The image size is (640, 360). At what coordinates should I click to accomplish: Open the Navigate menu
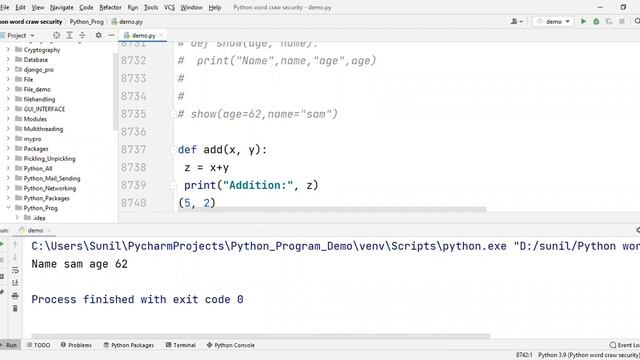61,7
